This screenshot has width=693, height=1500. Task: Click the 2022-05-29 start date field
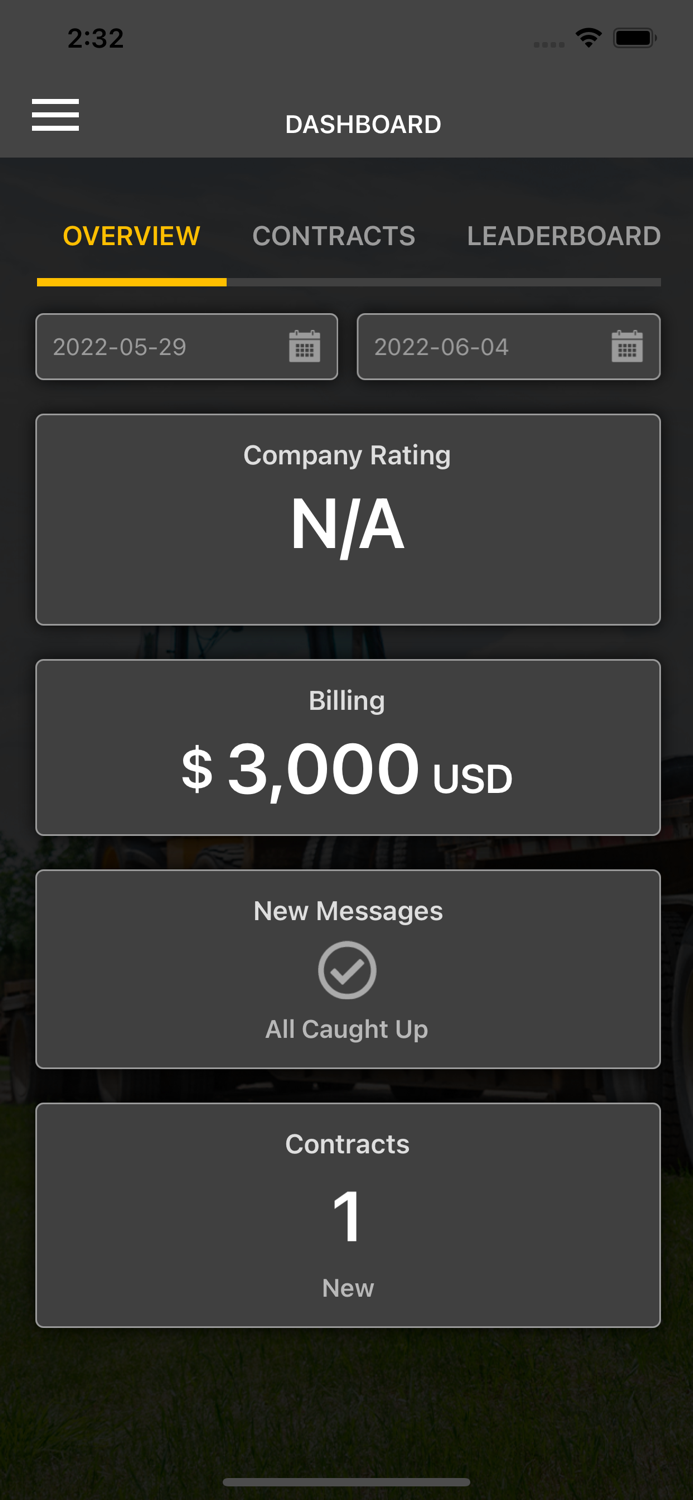(160, 347)
